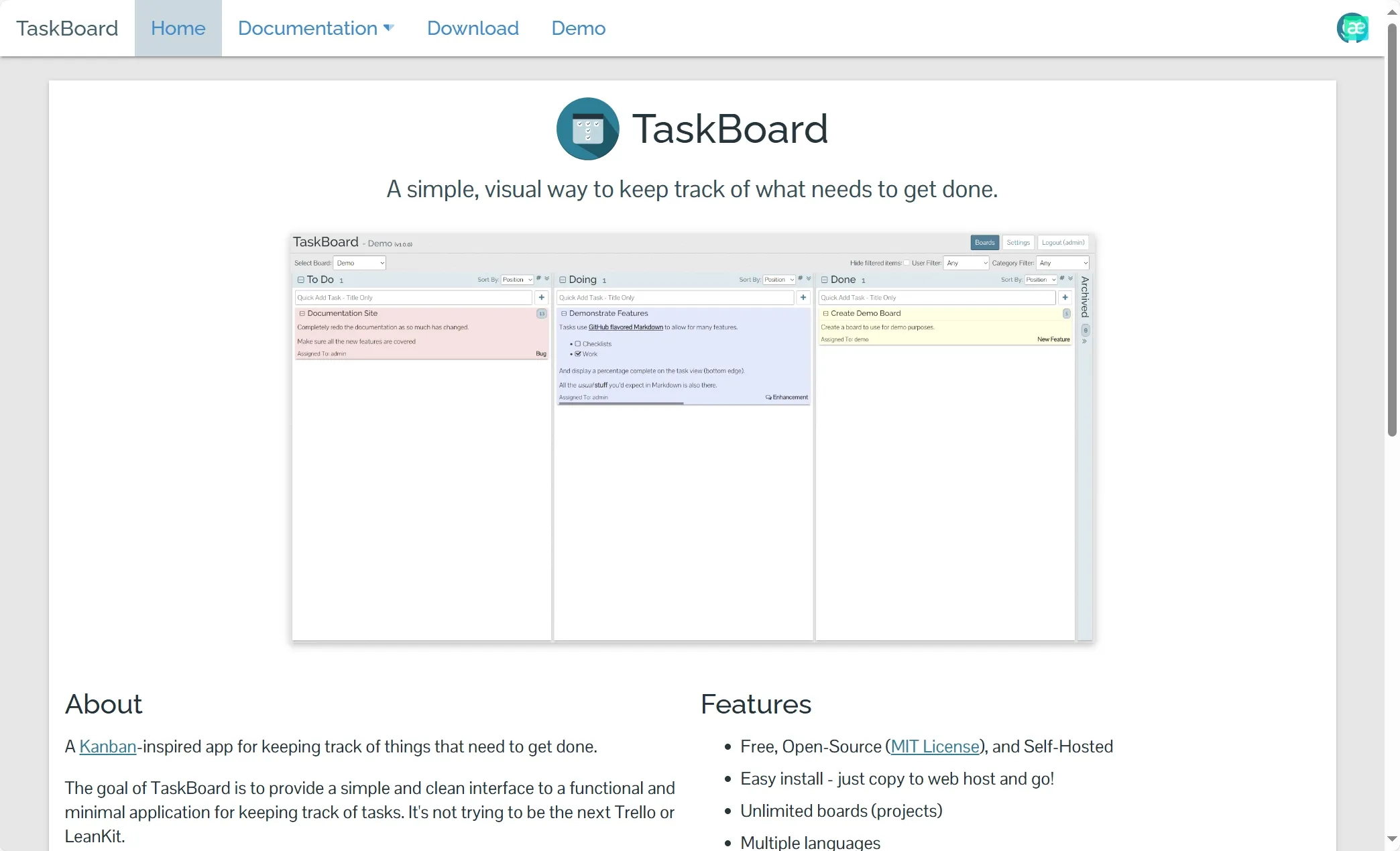Click the plus icon in Done column

[1065, 298]
